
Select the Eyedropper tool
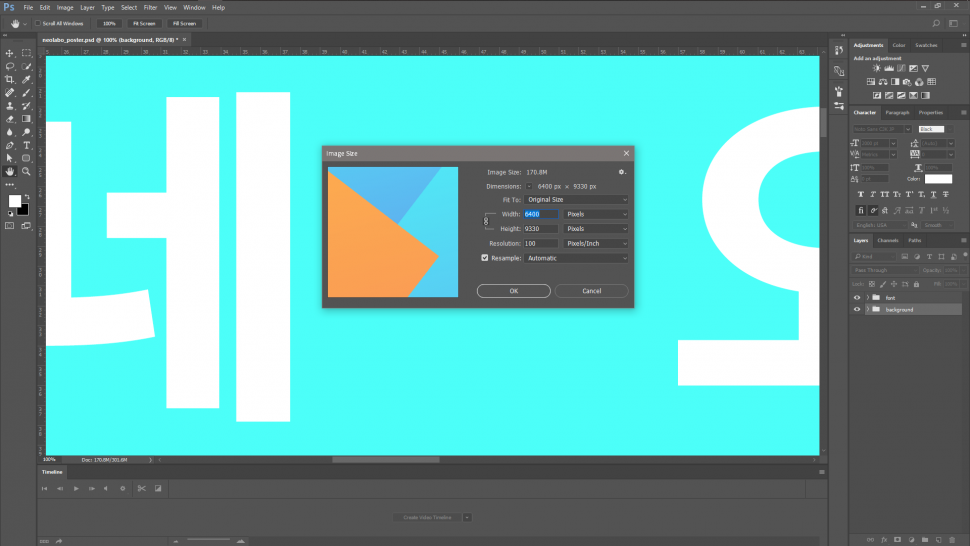[x=26, y=80]
